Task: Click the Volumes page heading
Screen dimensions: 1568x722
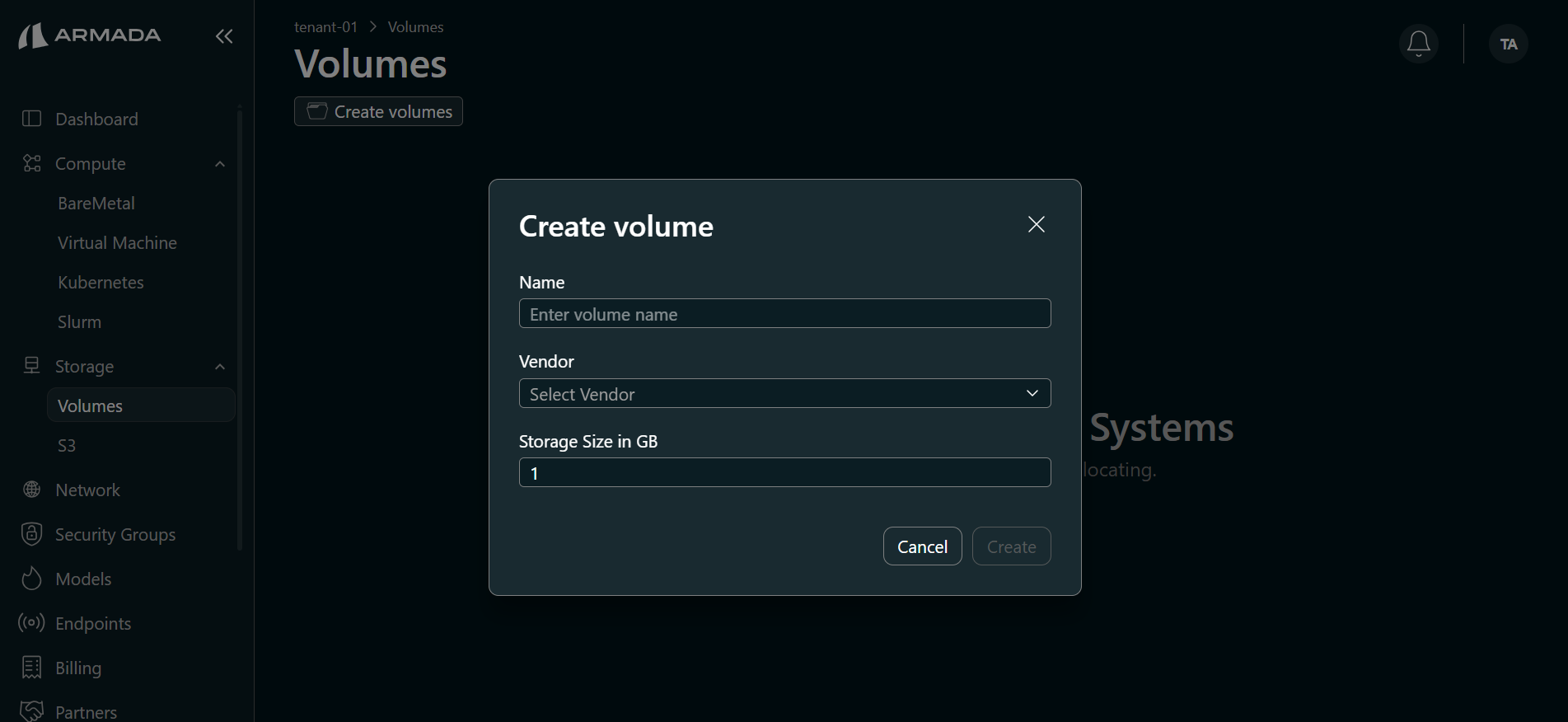Action: coord(371,63)
